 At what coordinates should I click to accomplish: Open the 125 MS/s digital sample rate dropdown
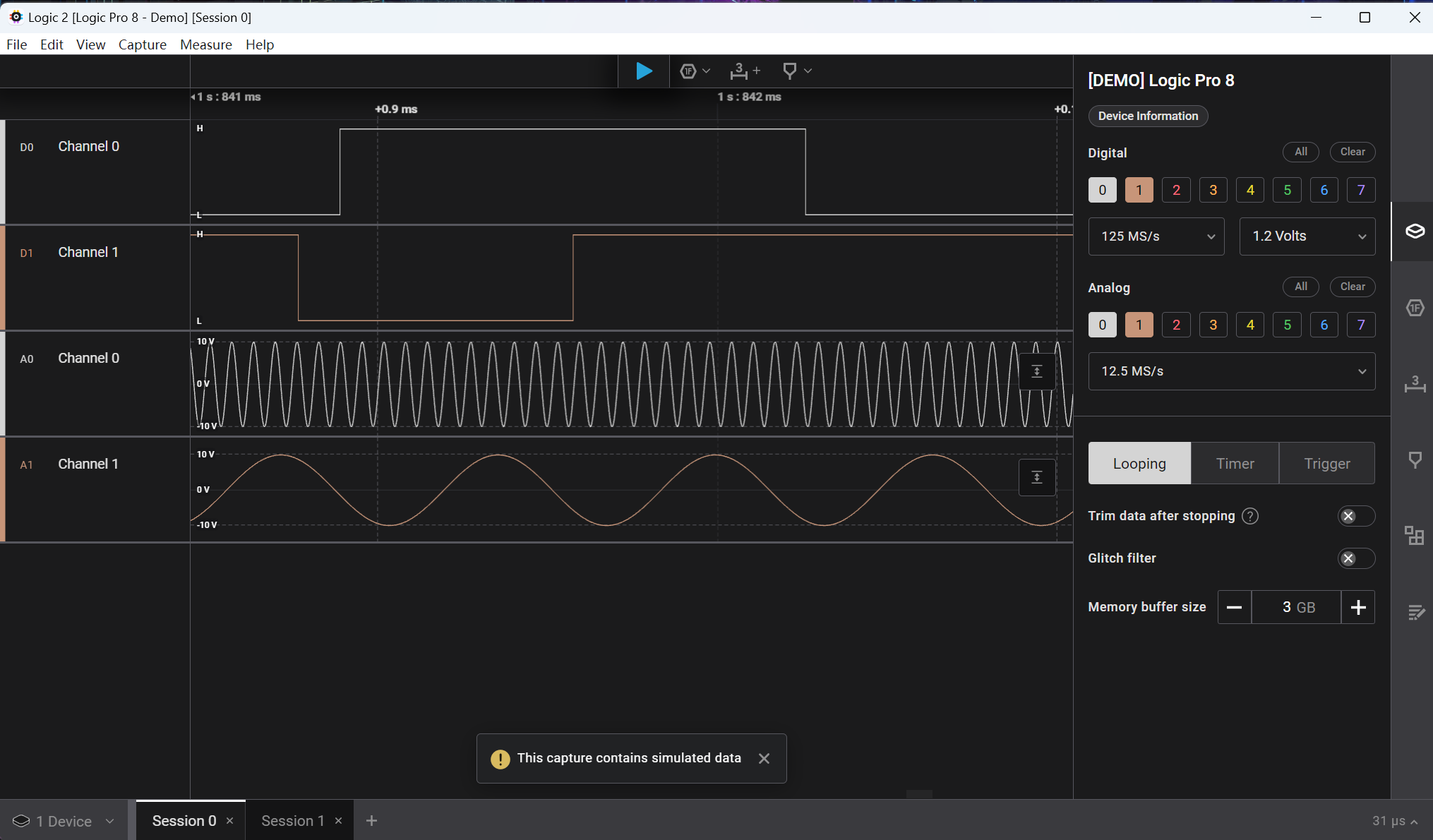(1156, 236)
